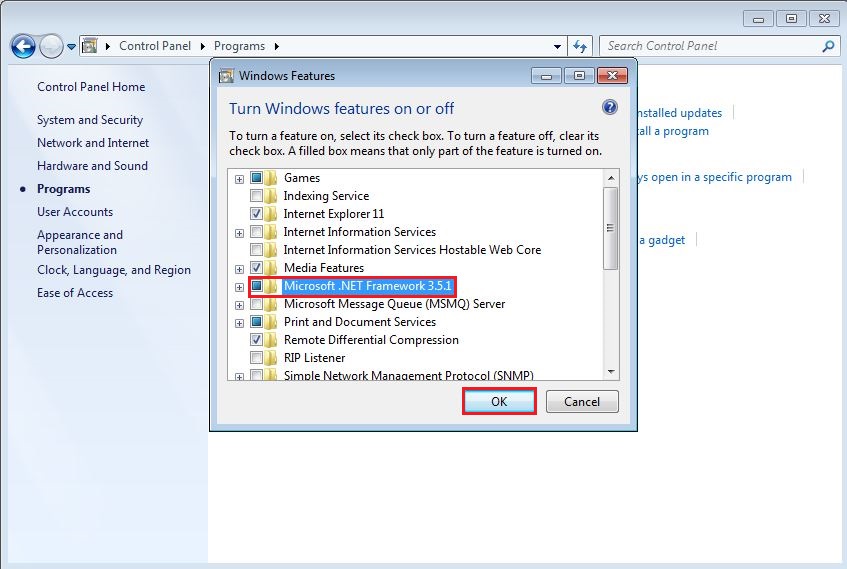Open System and Security category

pos(90,120)
